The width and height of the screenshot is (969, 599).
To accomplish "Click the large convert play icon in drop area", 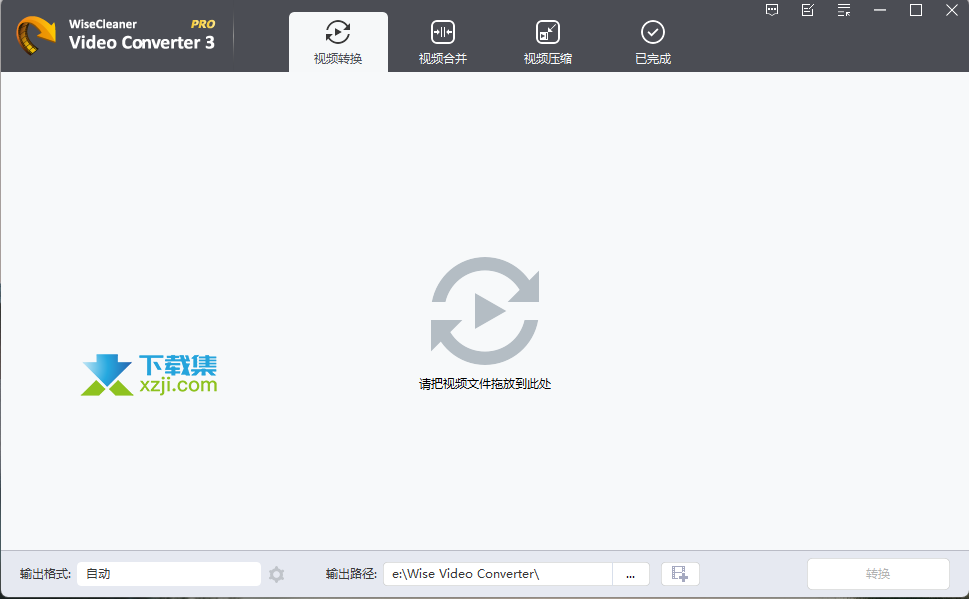I will pyautogui.click(x=485, y=311).
